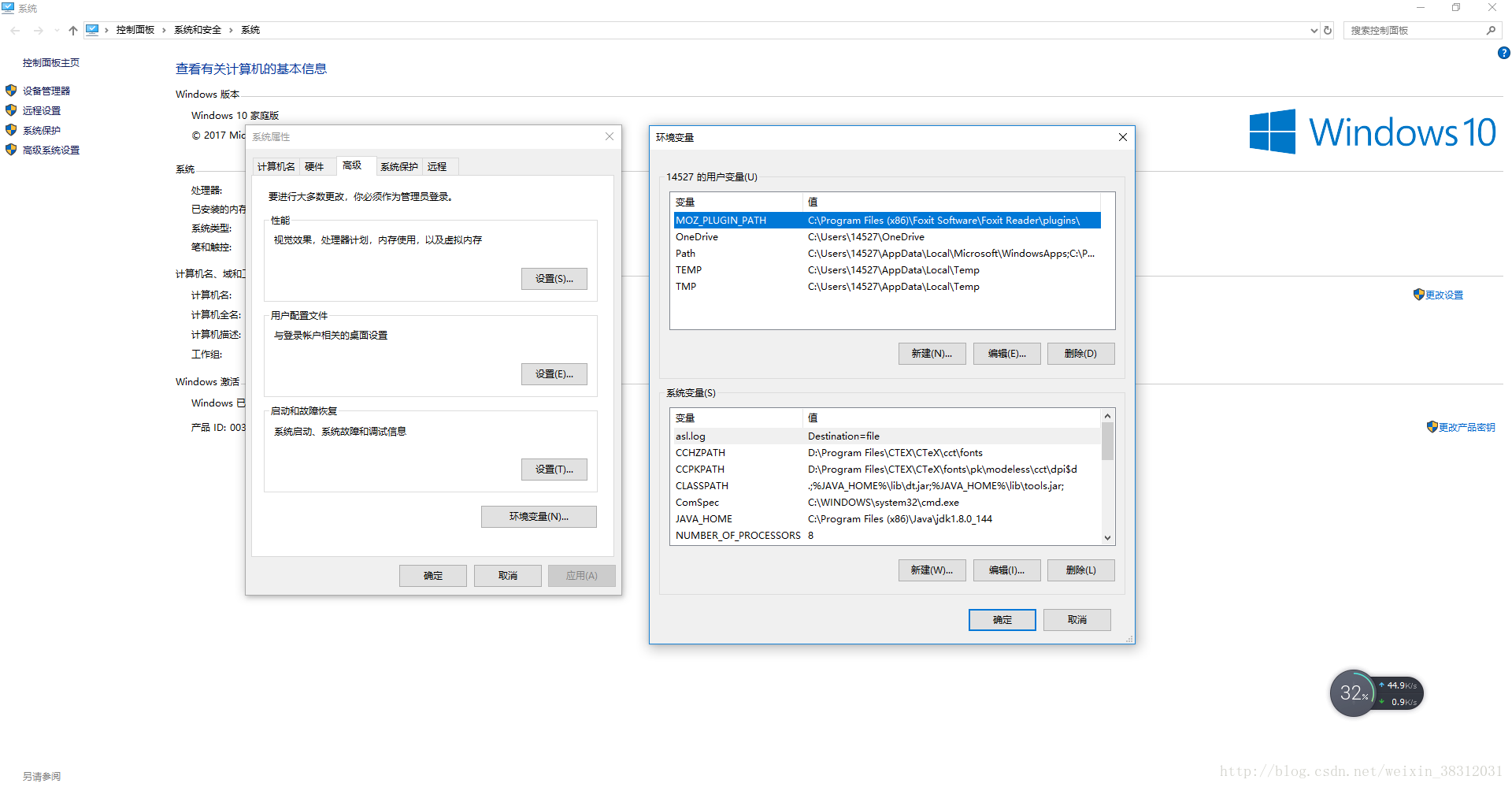The image size is (1512, 787).
Task: Click shield icon beside 系统保护
Action: pyautogui.click(x=11, y=130)
